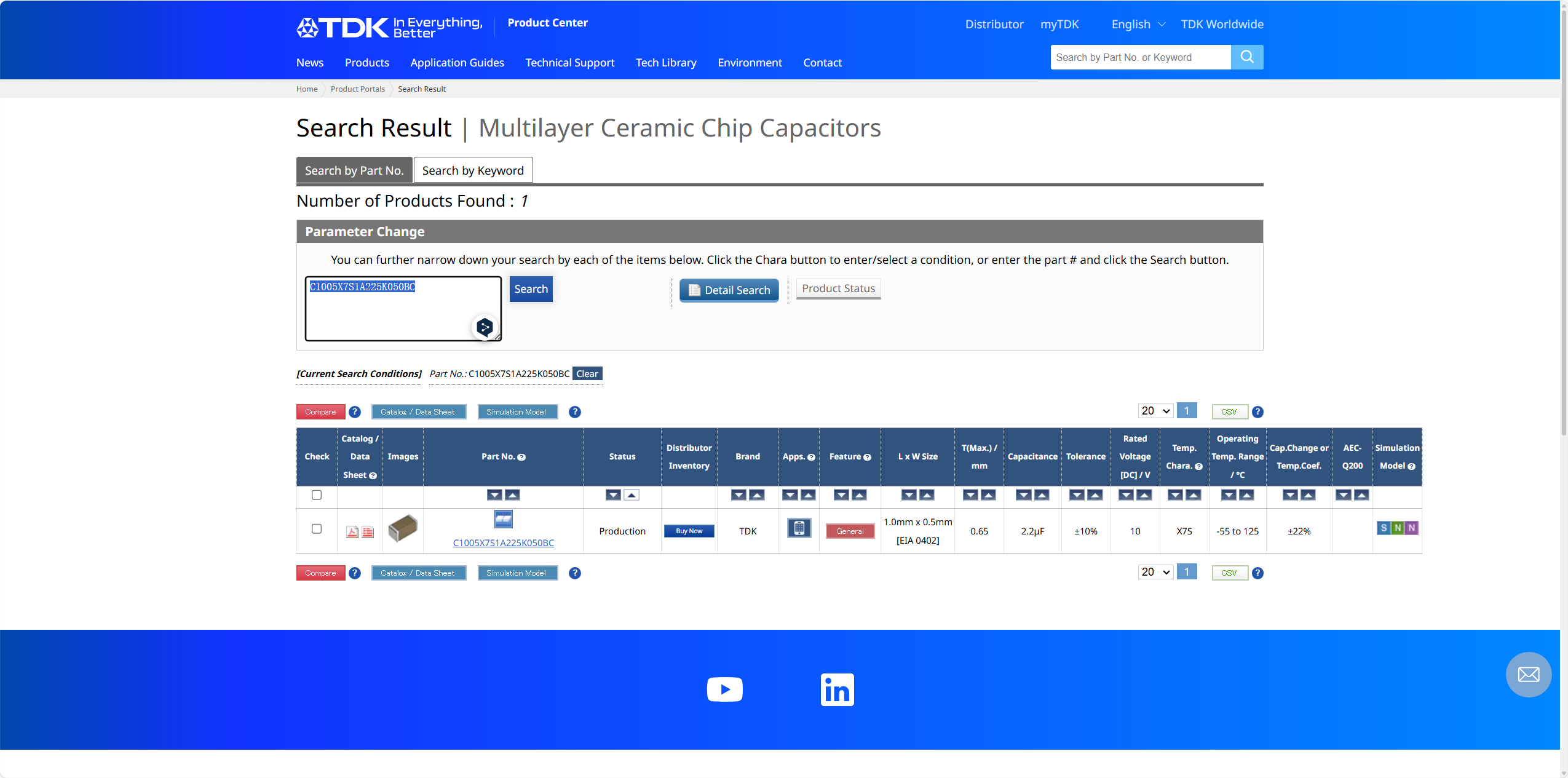1568x778 pixels.
Task: Open the PDF catalog icon in the product row
Action: pyautogui.click(x=352, y=532)
